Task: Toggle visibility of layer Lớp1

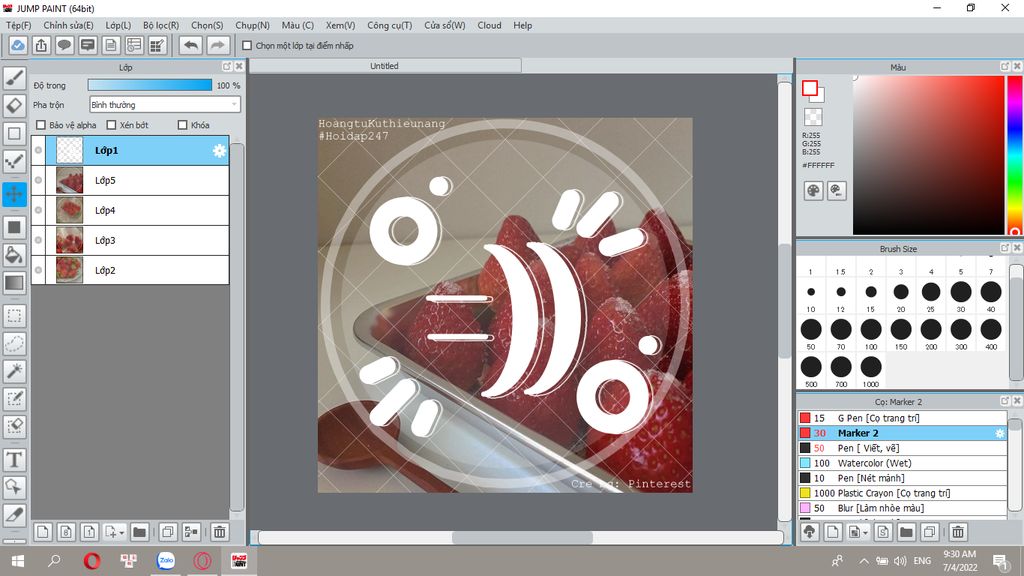Action: click(39, 150)
